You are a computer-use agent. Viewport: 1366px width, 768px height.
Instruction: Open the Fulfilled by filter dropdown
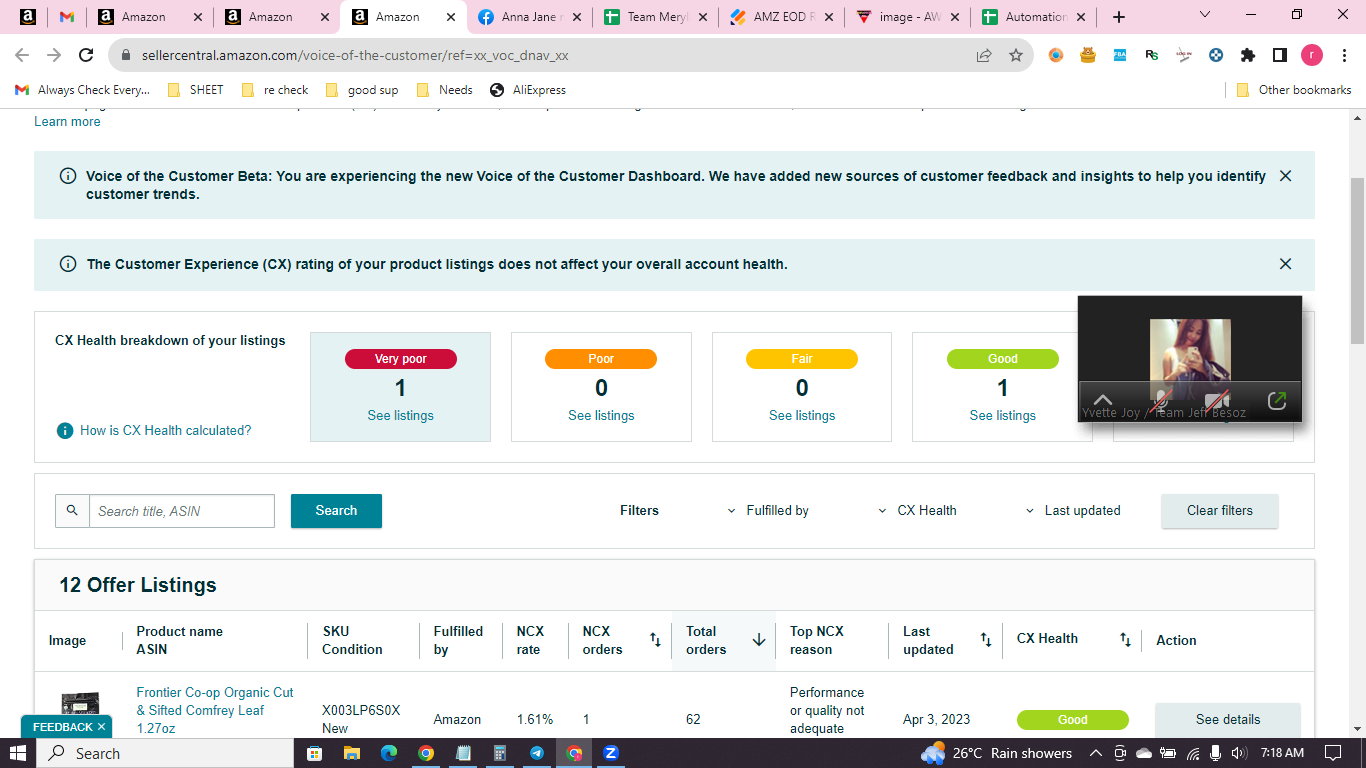click(768, 511)
